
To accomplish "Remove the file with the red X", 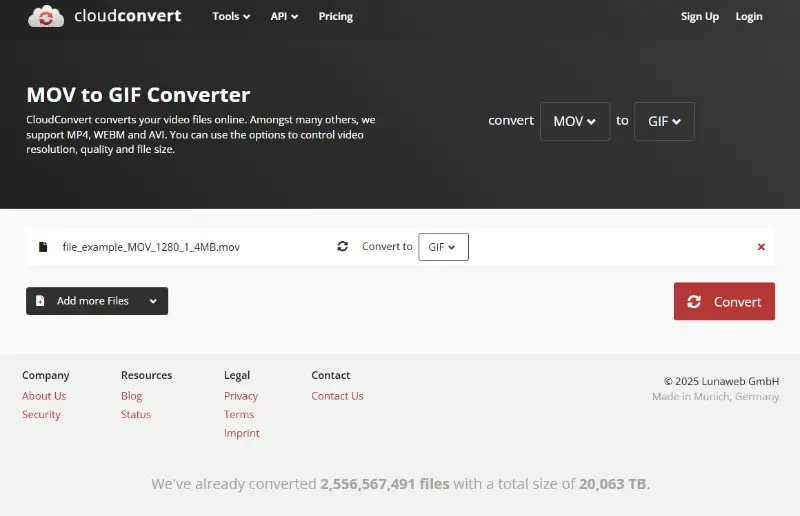I will (x=761, y=247).
